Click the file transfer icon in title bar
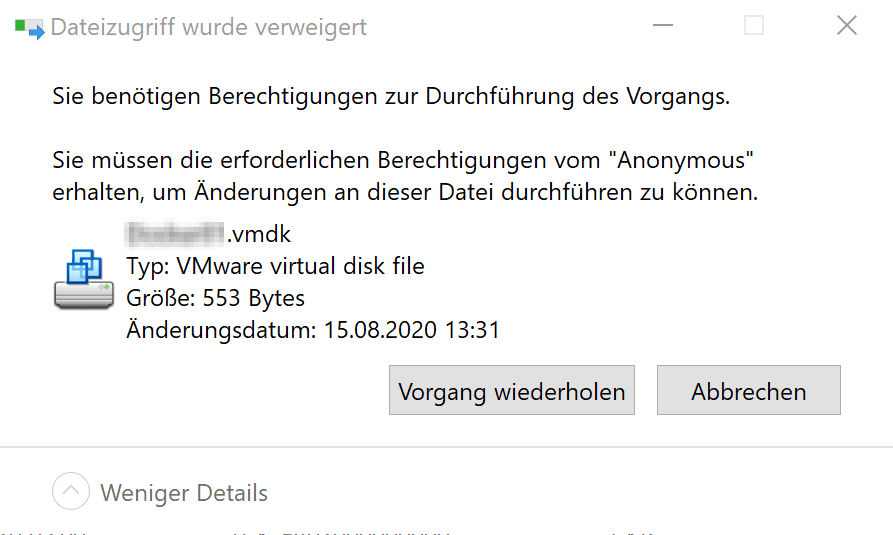The height and width of the screenshot is (535, 893). pos(29,27)
